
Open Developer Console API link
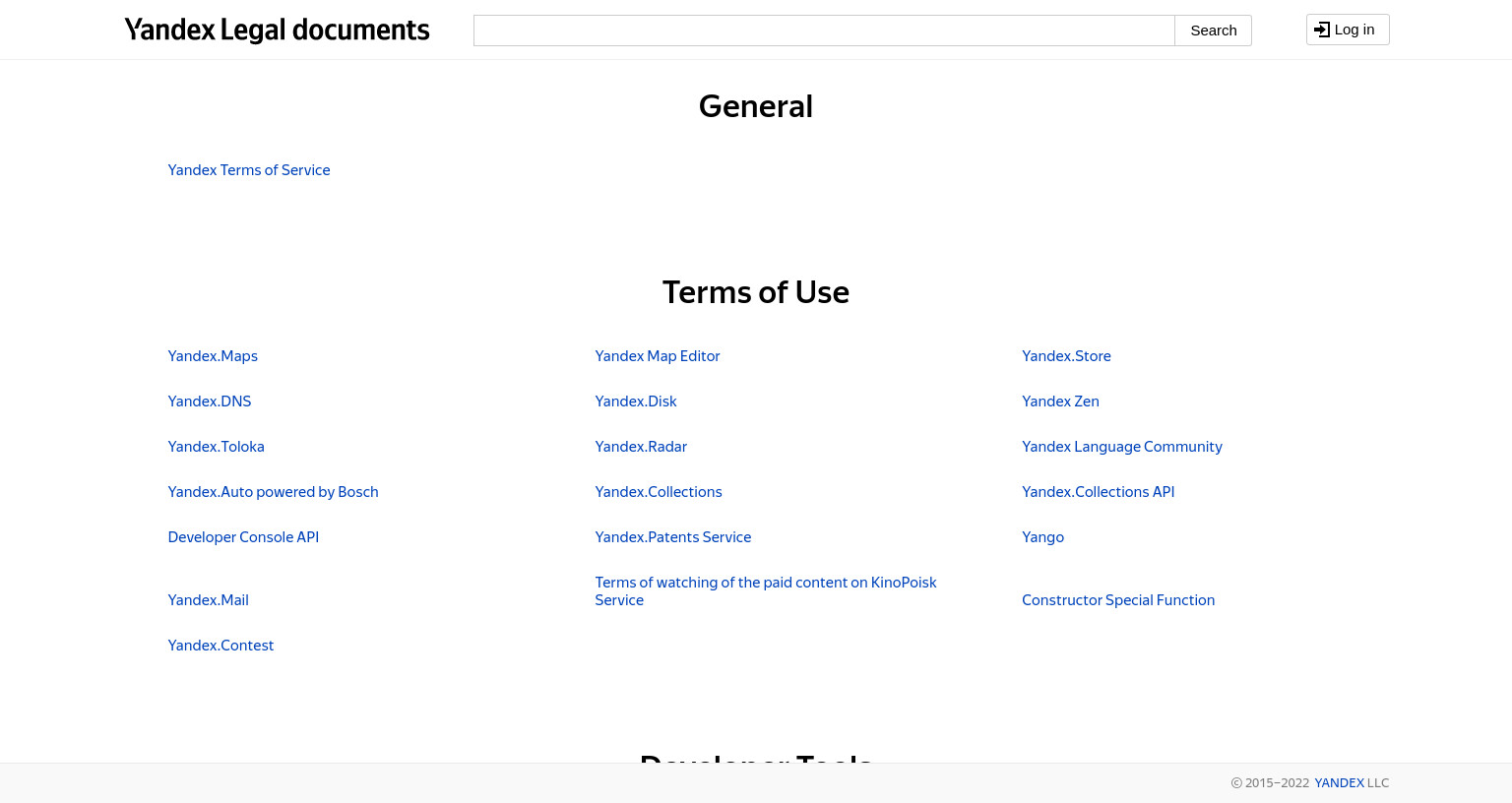243,537
